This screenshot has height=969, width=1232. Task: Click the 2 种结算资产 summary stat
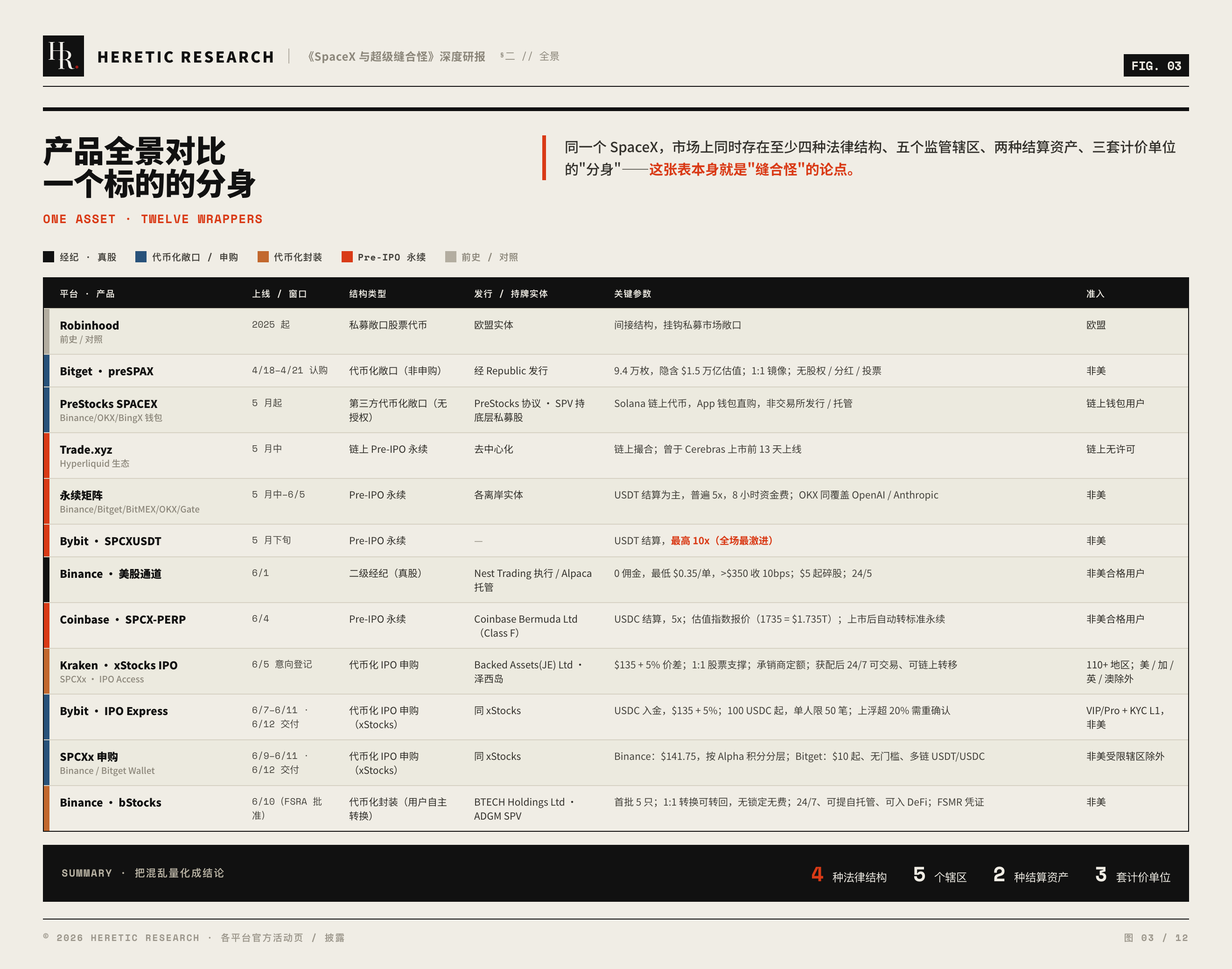(x=1031, y=875)
